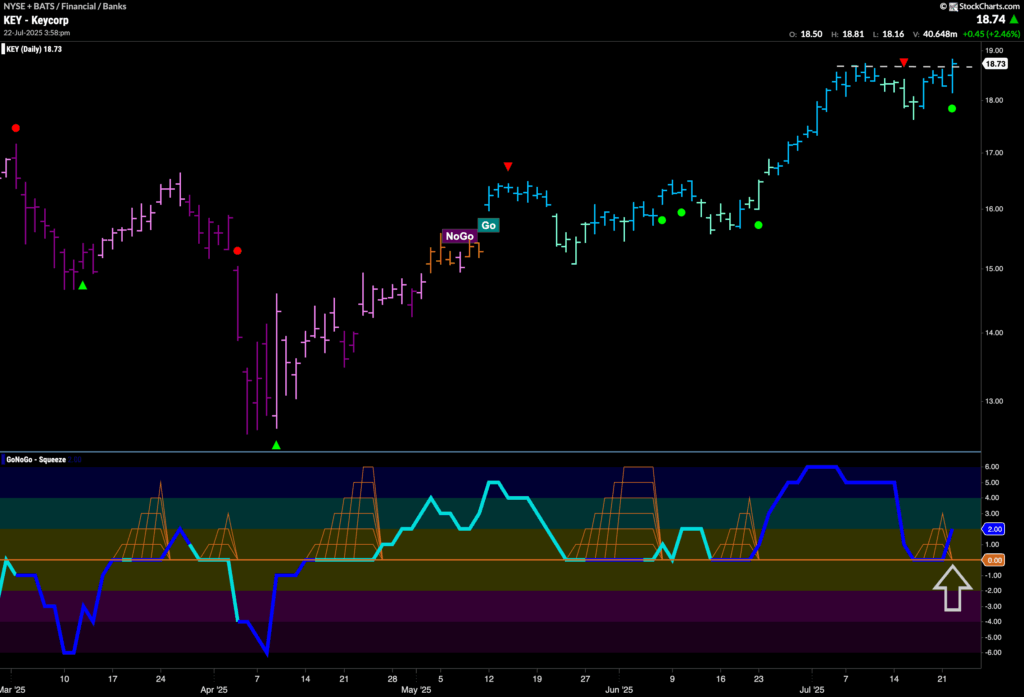1024x697 pixels.
Task: Click the red circle marker in early March
Action: tap(15, 128)
